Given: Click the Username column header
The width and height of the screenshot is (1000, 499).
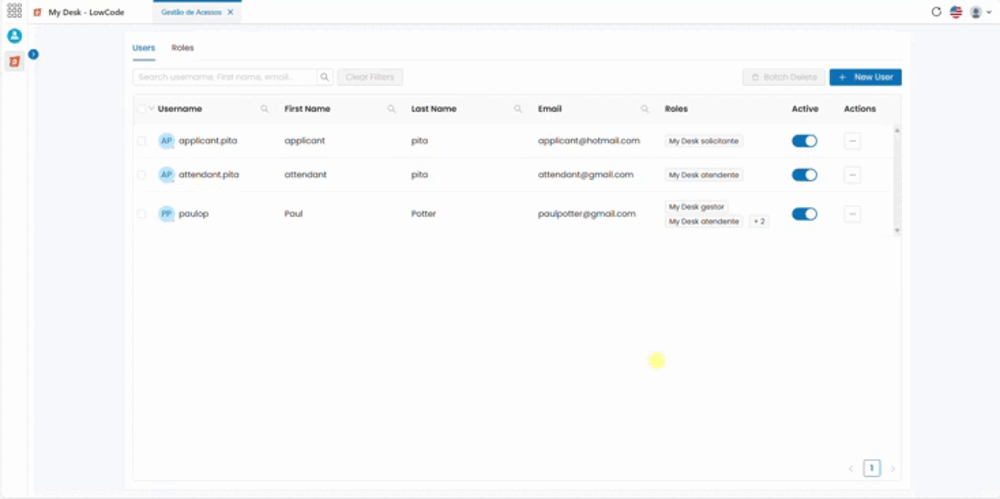Looking at the screenshot, I should pos(180,109).
